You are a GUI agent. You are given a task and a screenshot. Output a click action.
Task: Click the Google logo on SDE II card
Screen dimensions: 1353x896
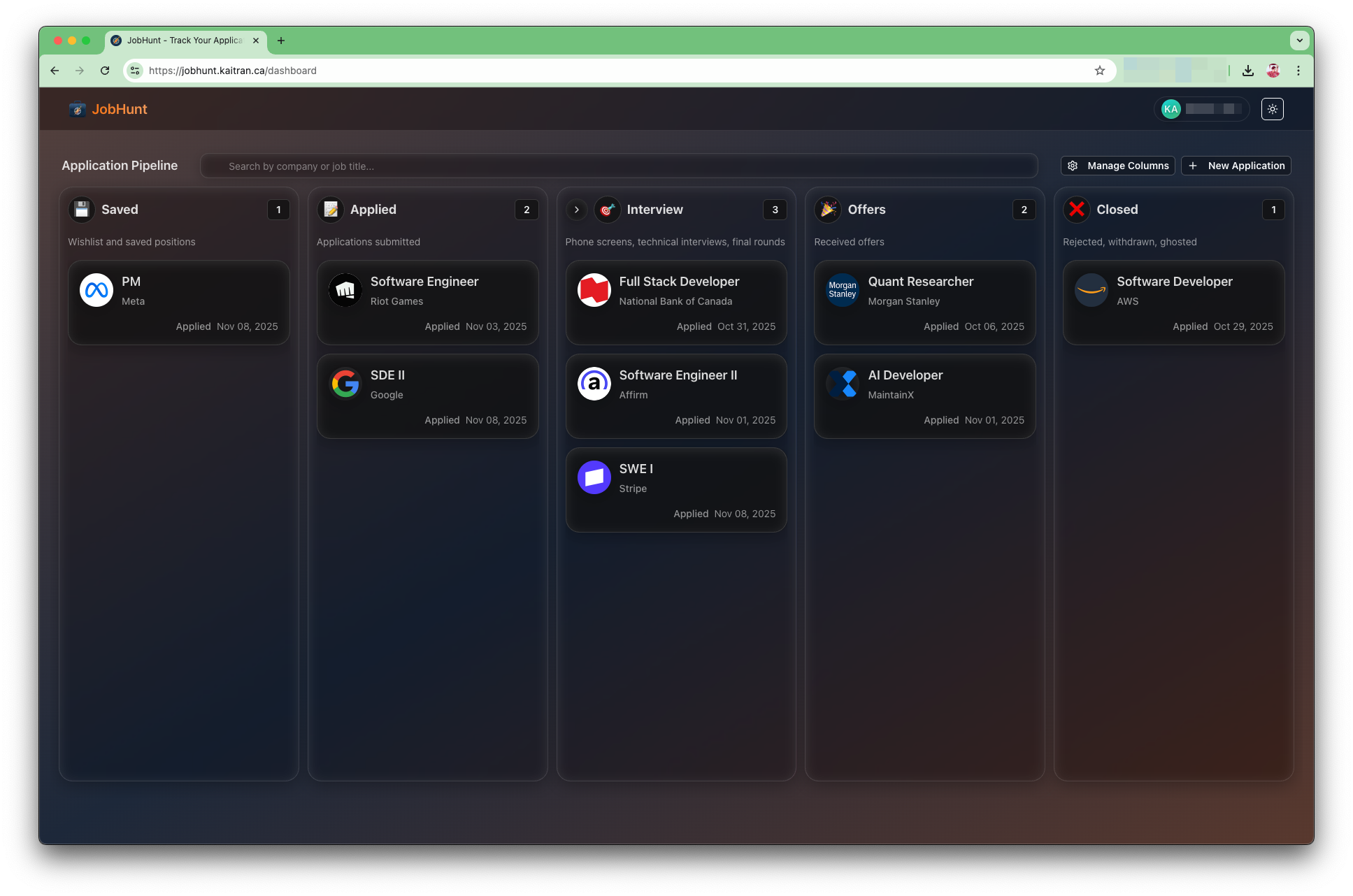[345, 383]
